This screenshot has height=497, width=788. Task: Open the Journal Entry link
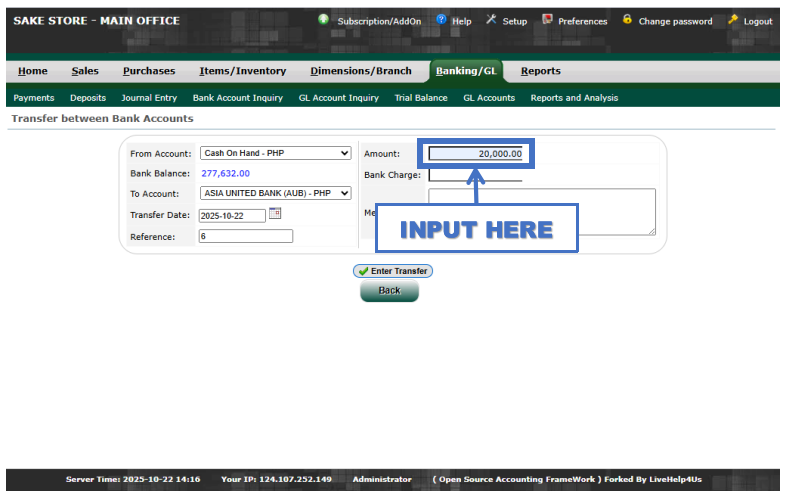click(149, 98)
